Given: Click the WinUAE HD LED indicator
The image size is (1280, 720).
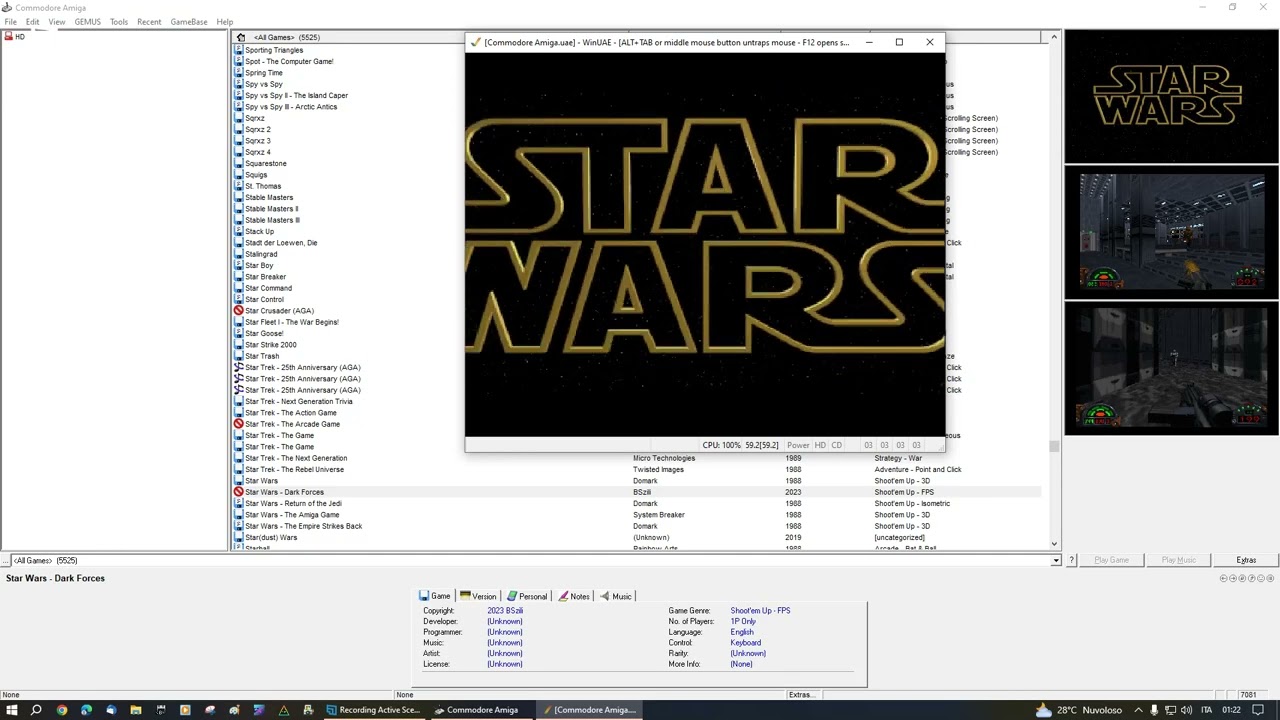Looking at the screenshot, I should (820, 445).
